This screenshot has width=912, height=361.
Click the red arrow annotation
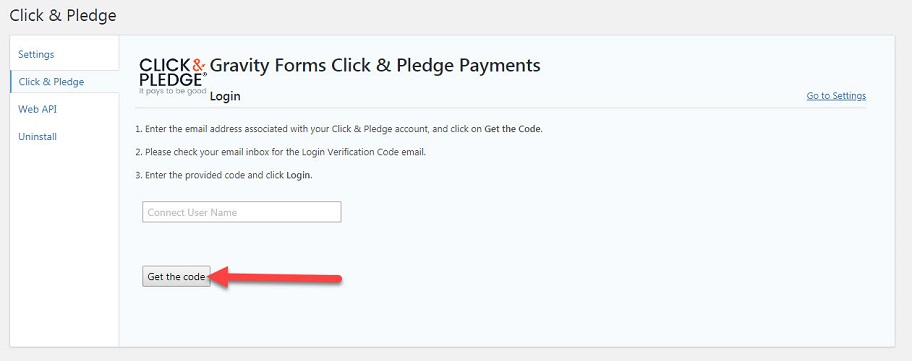click(x=275, y=277)
